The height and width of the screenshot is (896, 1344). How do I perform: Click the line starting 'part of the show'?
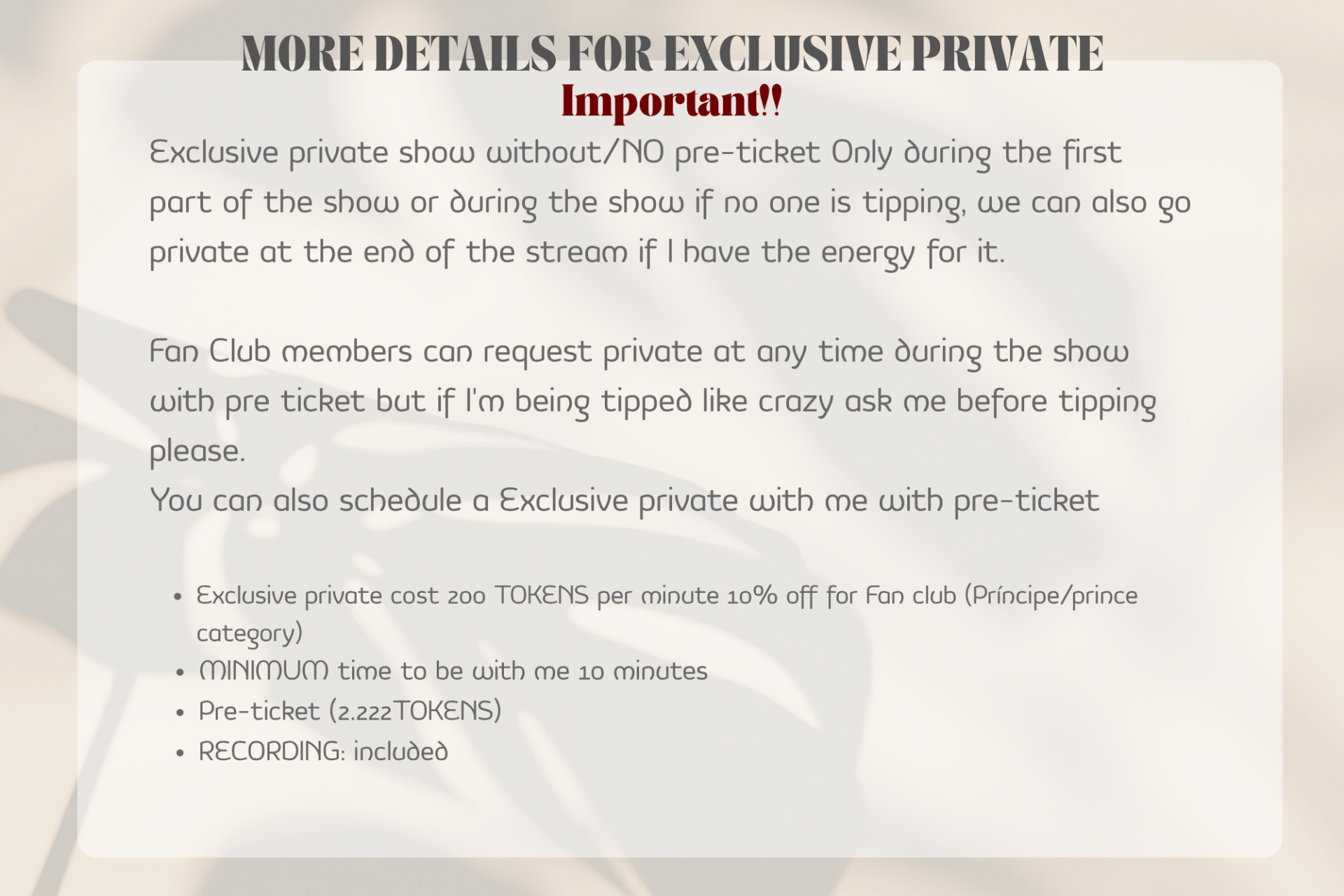669,203
